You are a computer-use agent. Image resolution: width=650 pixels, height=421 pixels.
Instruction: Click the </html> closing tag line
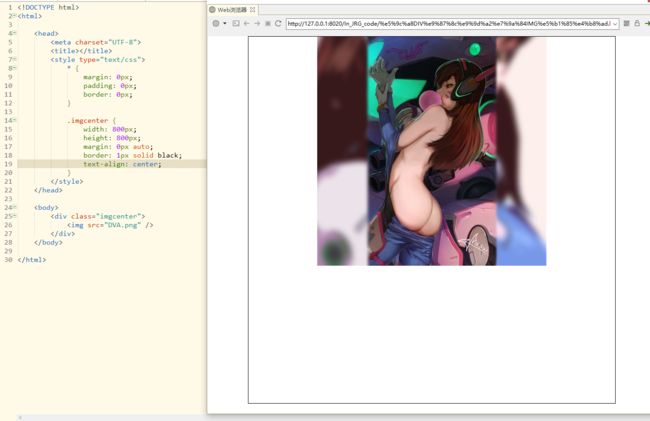(x=32, y=260)
